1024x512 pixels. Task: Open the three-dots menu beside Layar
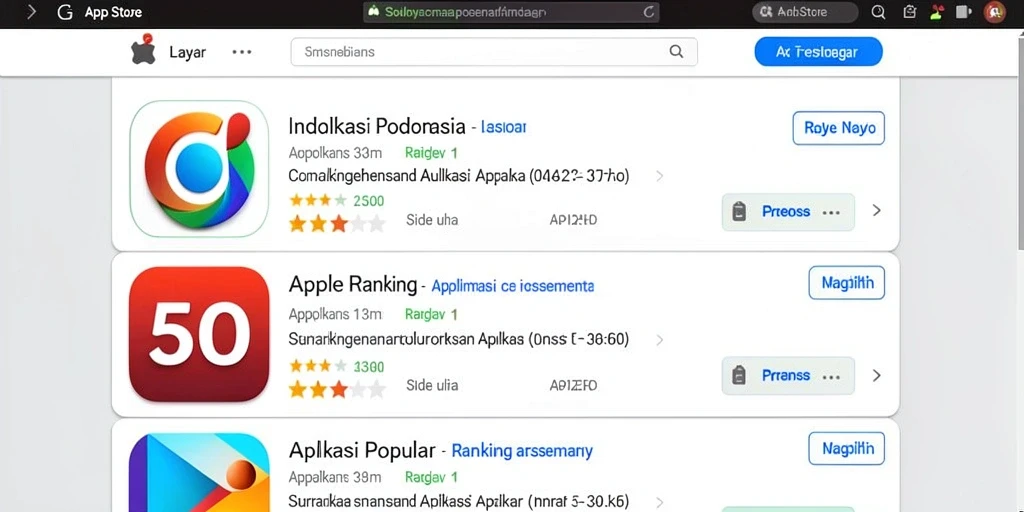tap(242, 52)
